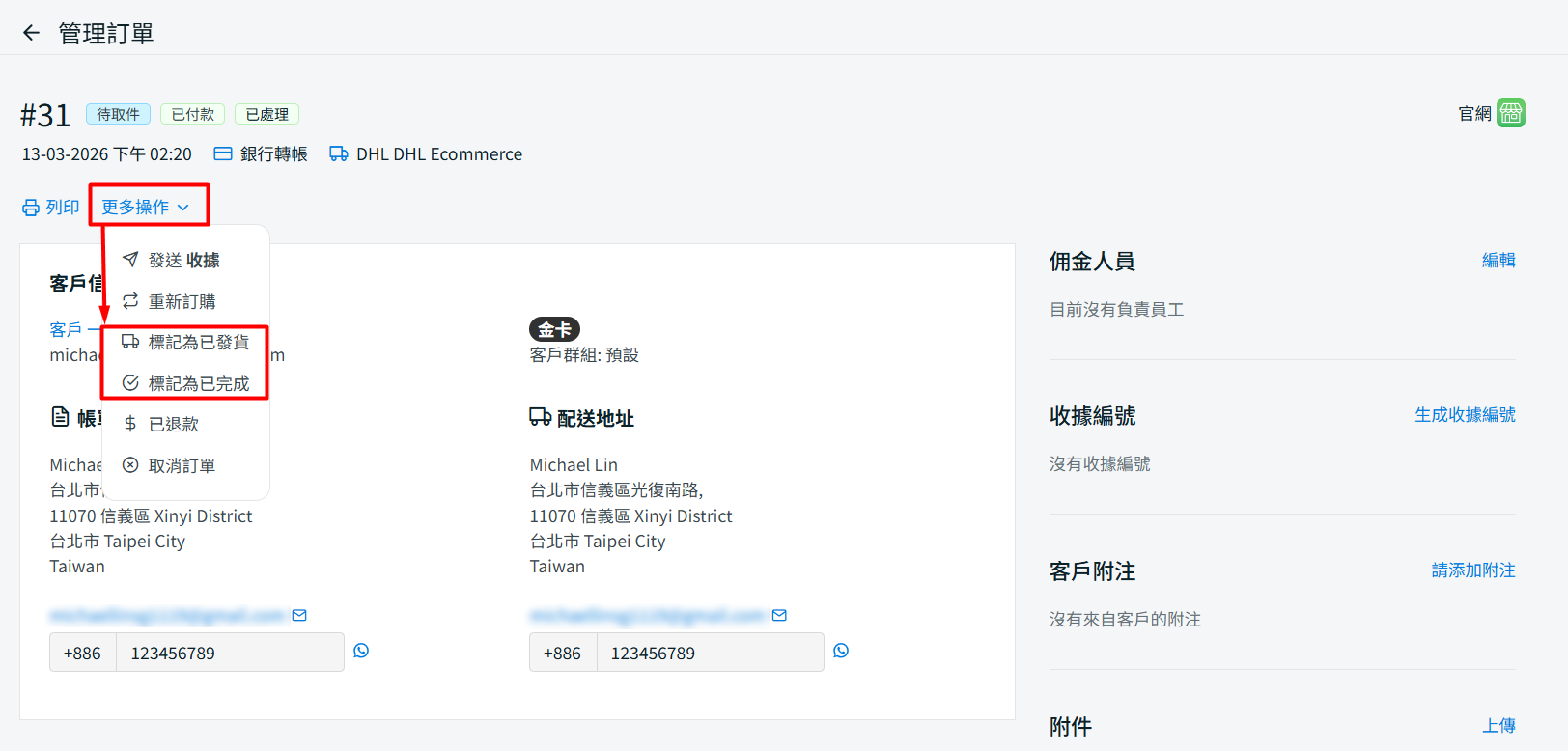Click the DHL delivery truck icon
The height and width of the screenshot is (751, 1568).
tap(338, 154)
